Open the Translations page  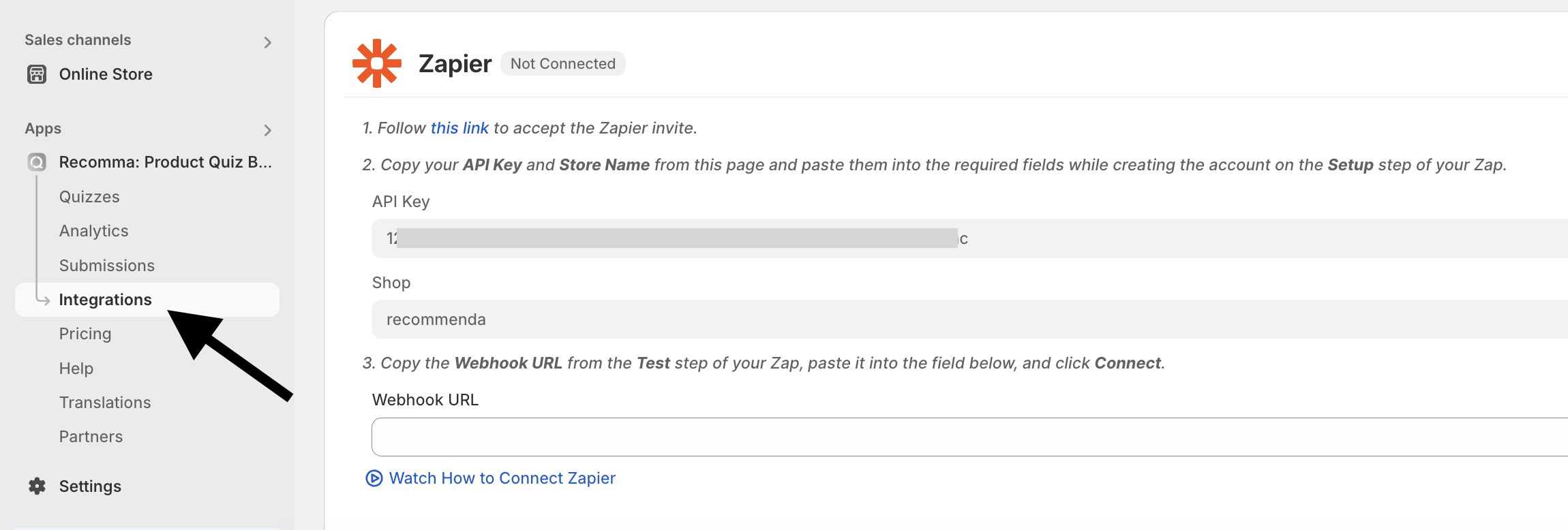click(x=105, y=402)
